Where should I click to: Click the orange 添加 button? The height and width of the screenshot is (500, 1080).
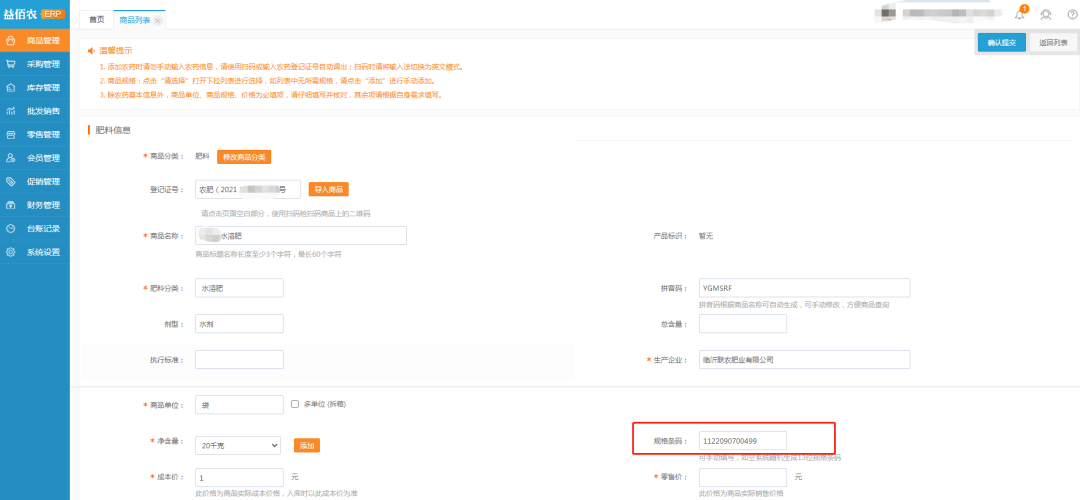click(307, 445)
